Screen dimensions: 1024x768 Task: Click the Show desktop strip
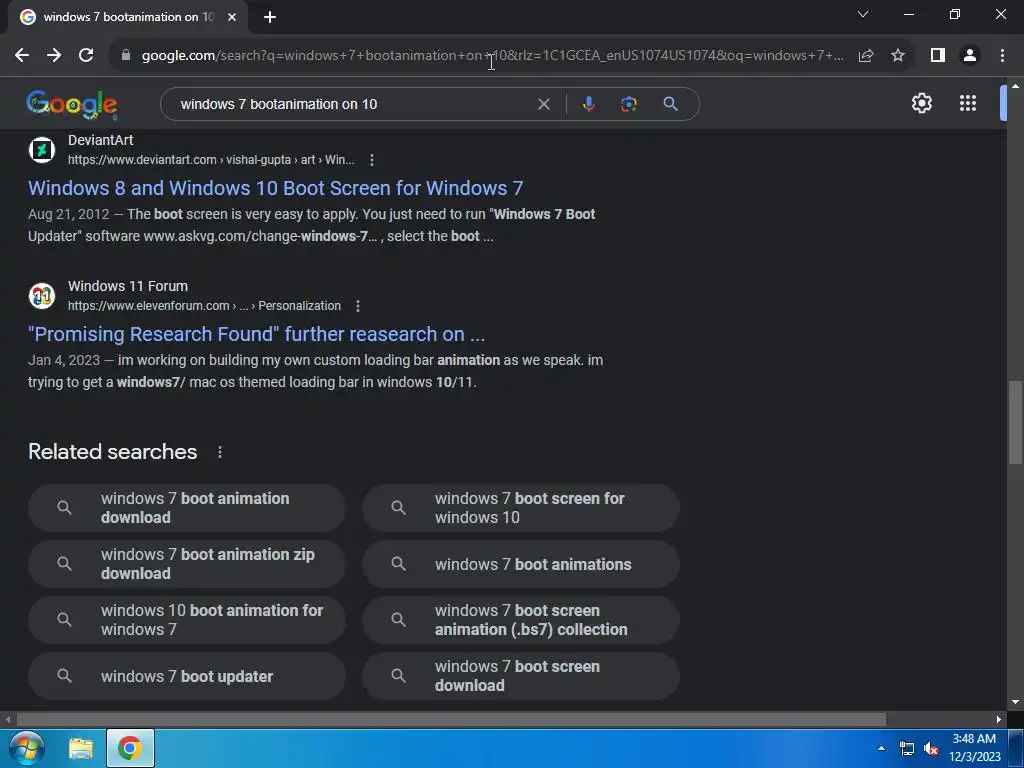pyautogui.click(x=1017, y=748)
